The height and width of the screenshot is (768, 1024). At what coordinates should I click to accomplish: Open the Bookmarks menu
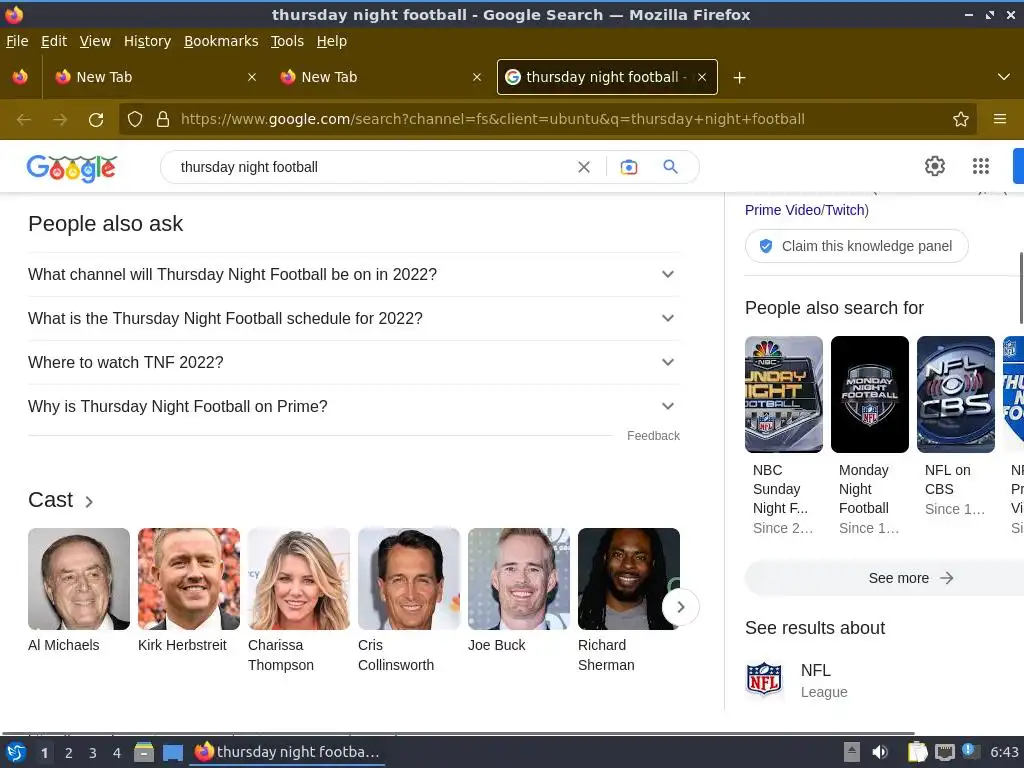(x=221, y=41)
